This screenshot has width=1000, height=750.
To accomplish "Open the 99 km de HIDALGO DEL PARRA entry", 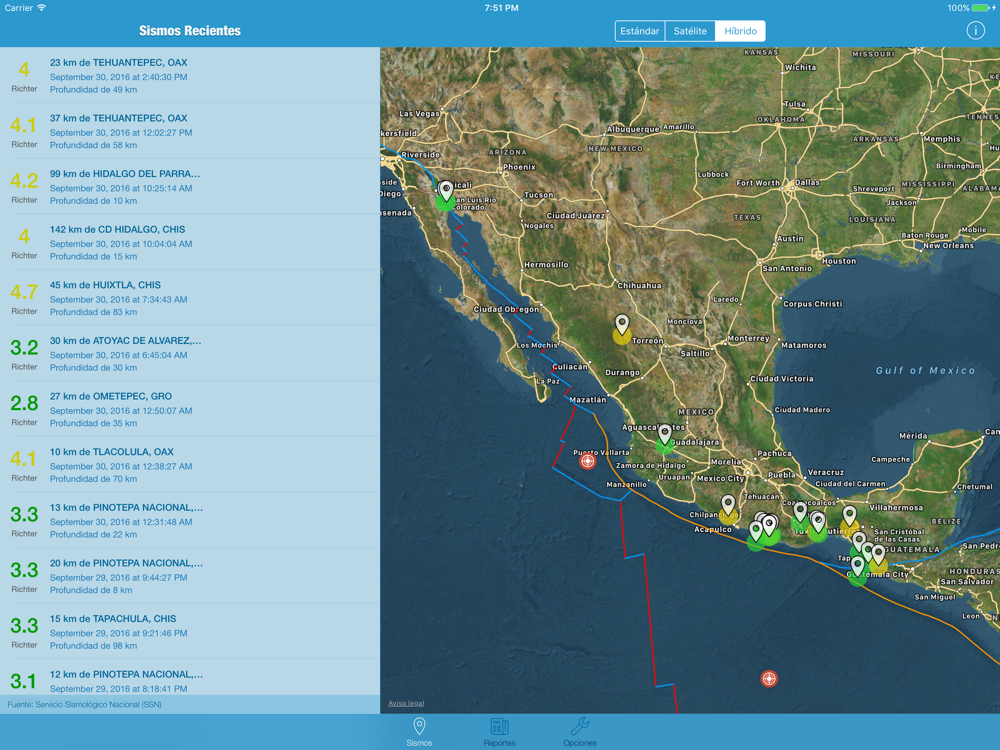I will click(x=190, y=186).
